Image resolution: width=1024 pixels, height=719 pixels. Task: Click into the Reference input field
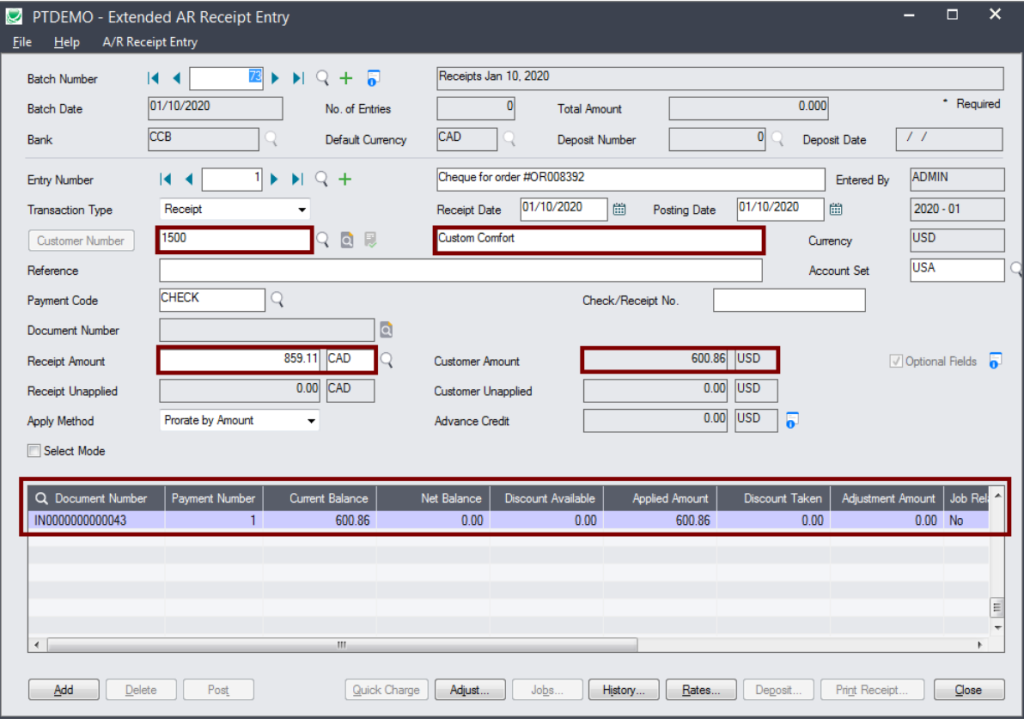pos(460,270)
